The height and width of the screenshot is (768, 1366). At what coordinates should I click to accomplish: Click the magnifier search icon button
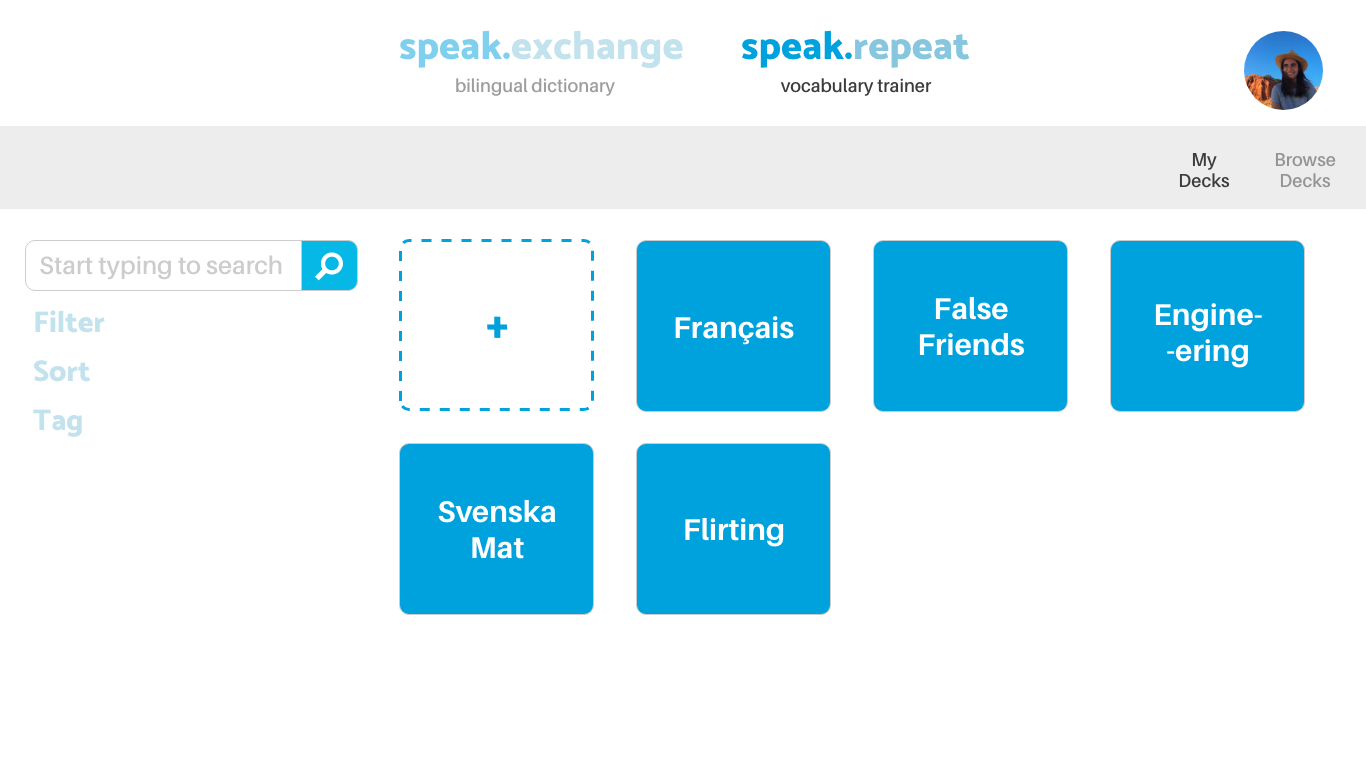click(329, 265)
